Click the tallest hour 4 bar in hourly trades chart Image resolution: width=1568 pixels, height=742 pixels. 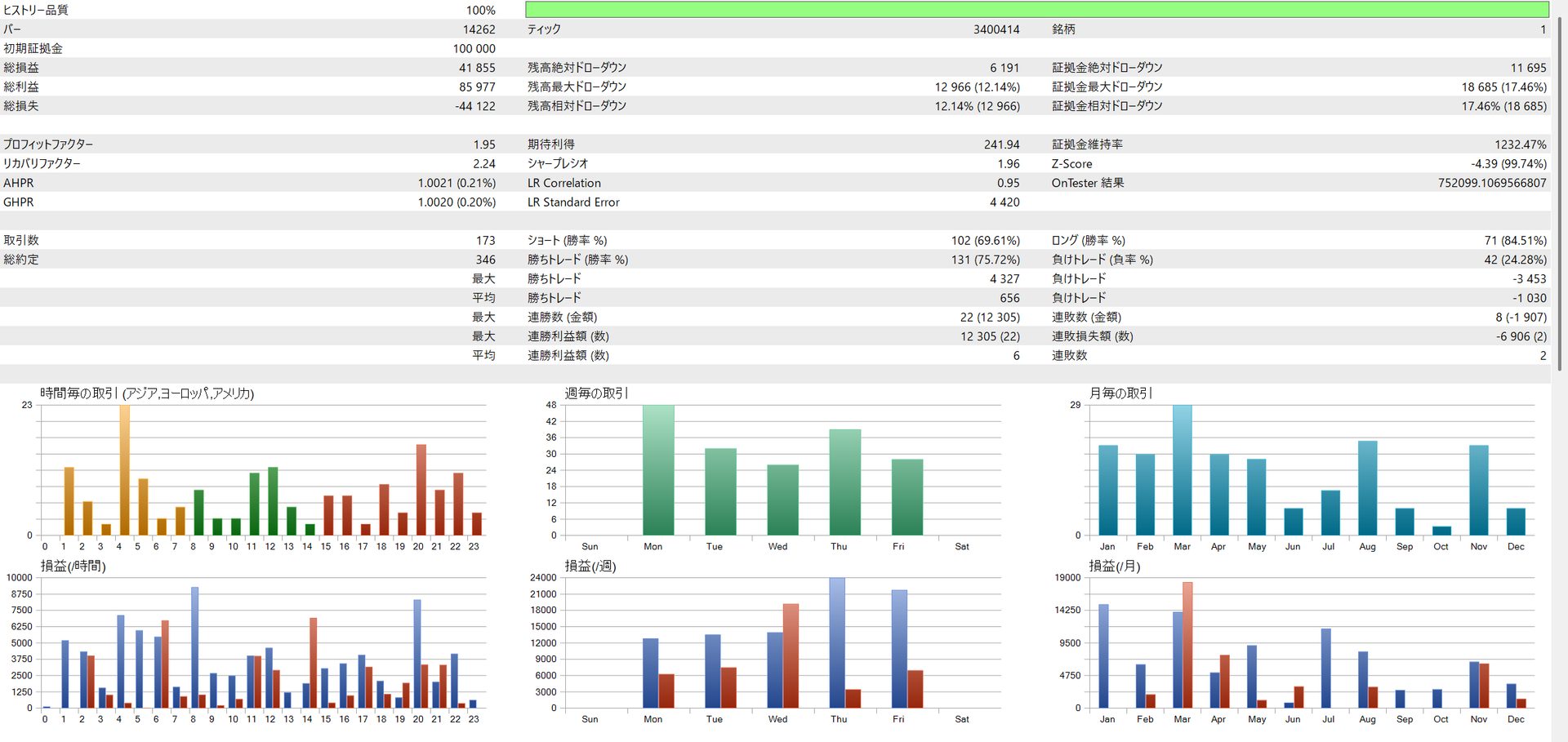[125, 470]
